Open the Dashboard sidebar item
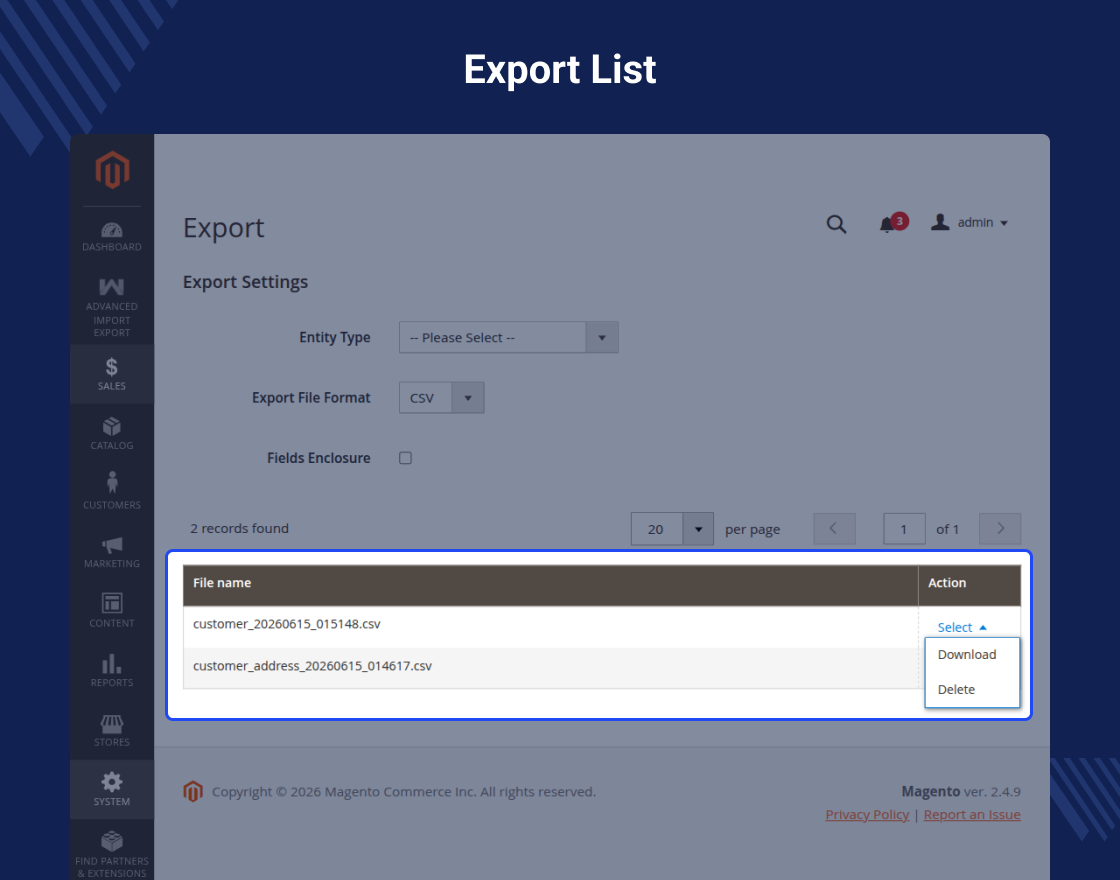This screenshot has width=1120, height=880. (112, 237)
